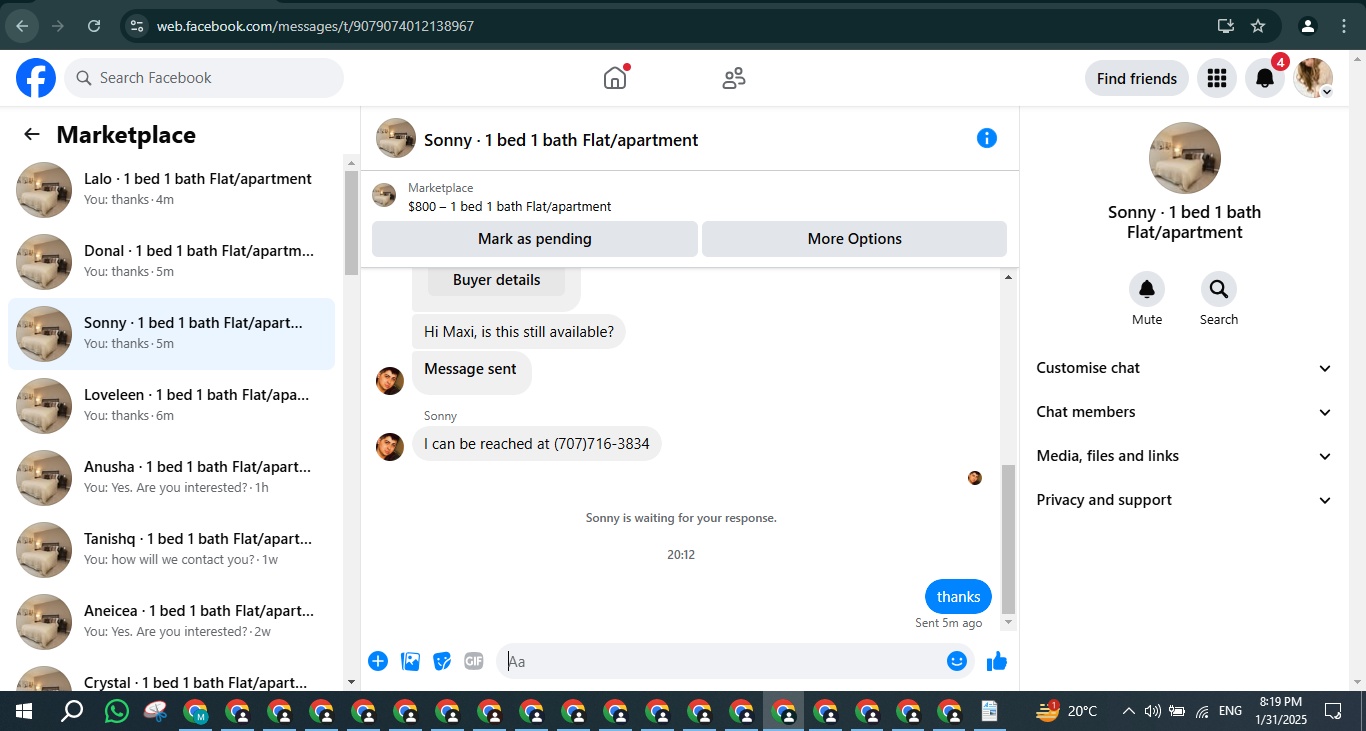Click the conversation list scrollbar

(x=351, y=222)
